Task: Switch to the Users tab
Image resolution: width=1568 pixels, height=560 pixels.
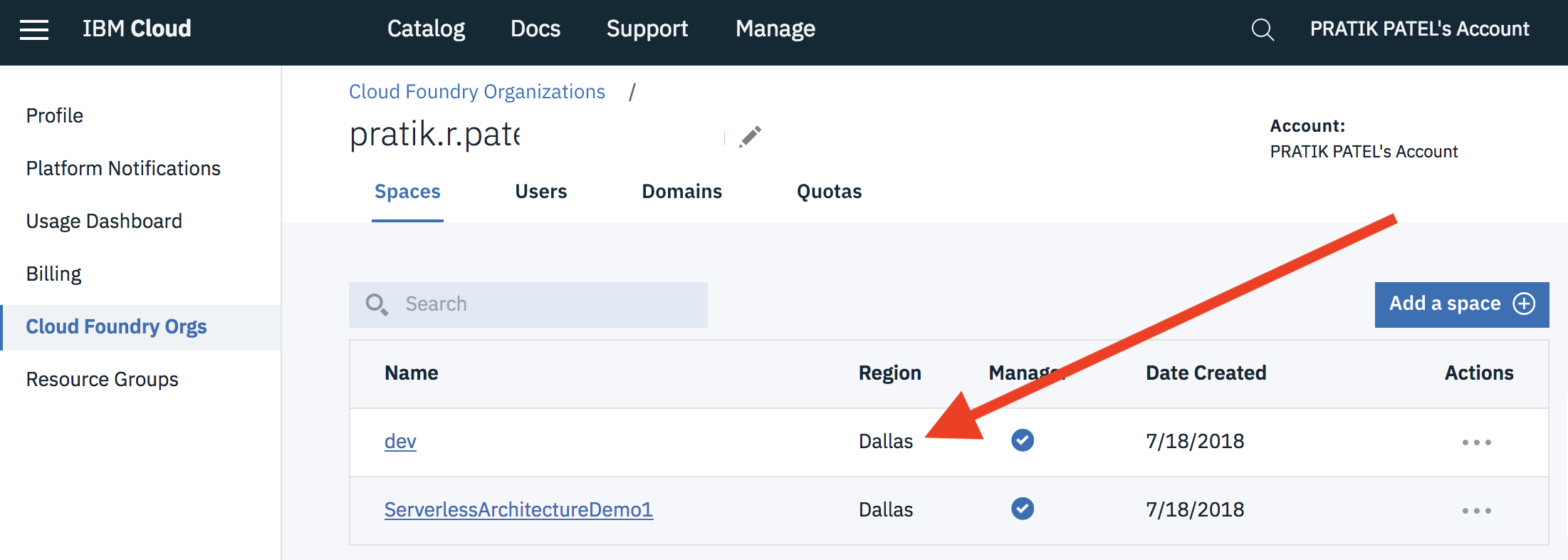Action: [541, 192]
